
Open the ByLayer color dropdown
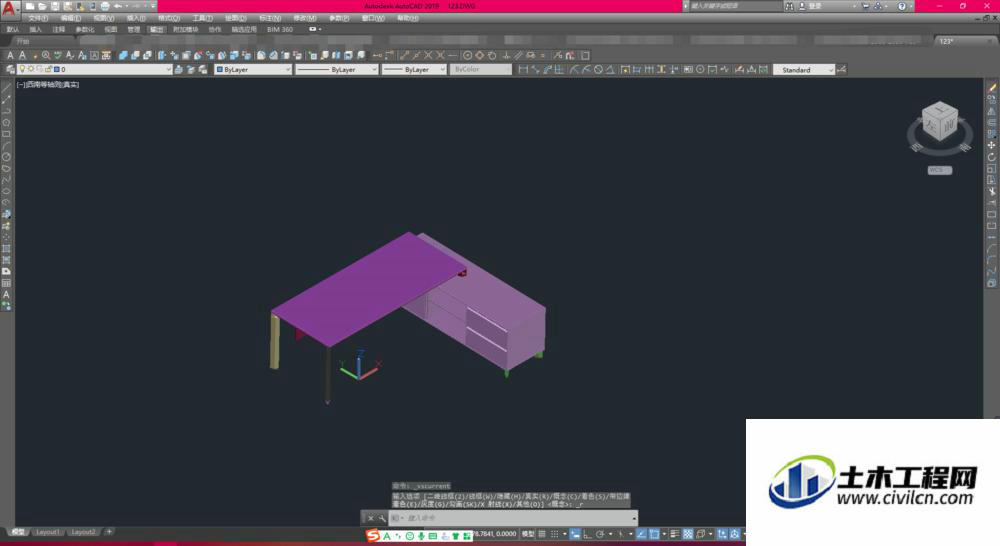click(x=253, y=70)
